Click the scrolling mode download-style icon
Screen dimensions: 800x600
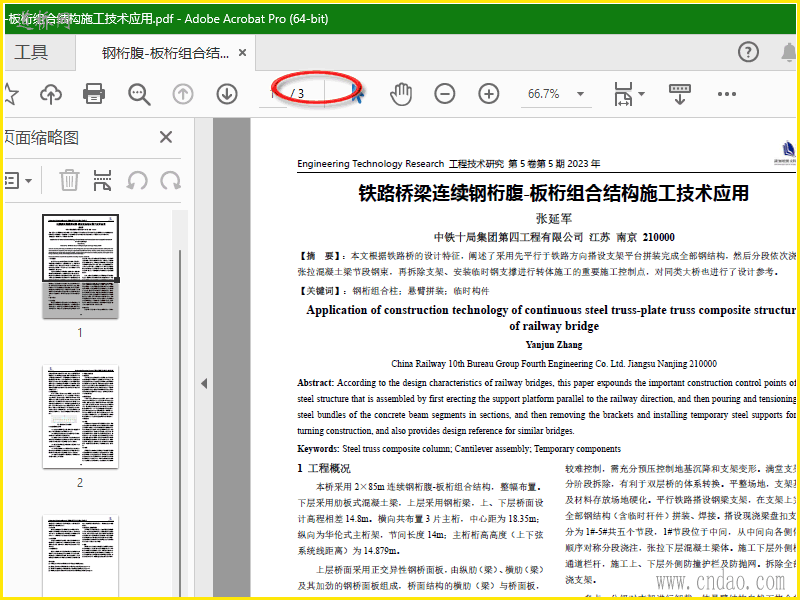679,94
